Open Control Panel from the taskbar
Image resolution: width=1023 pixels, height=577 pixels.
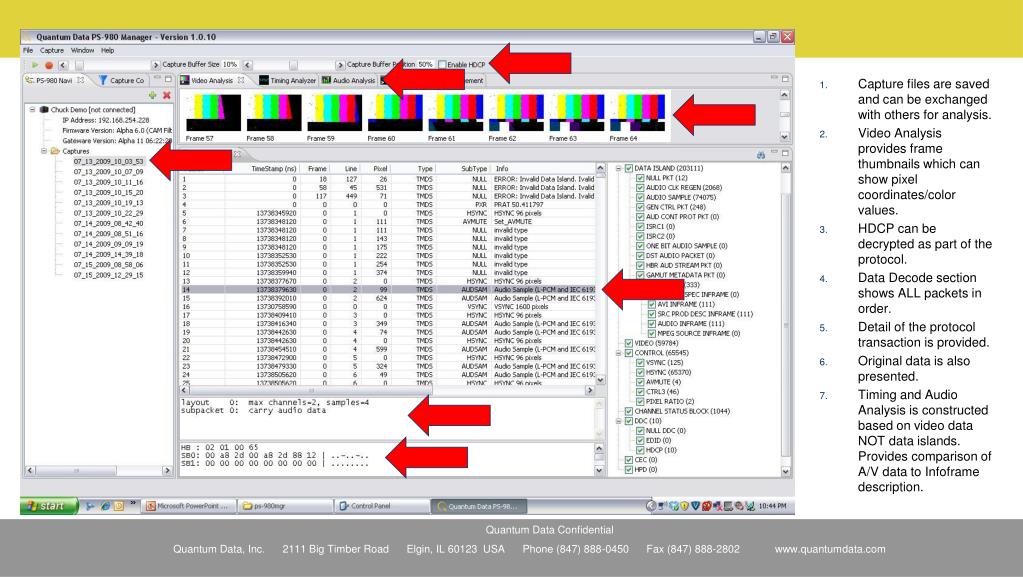point(382,506)
